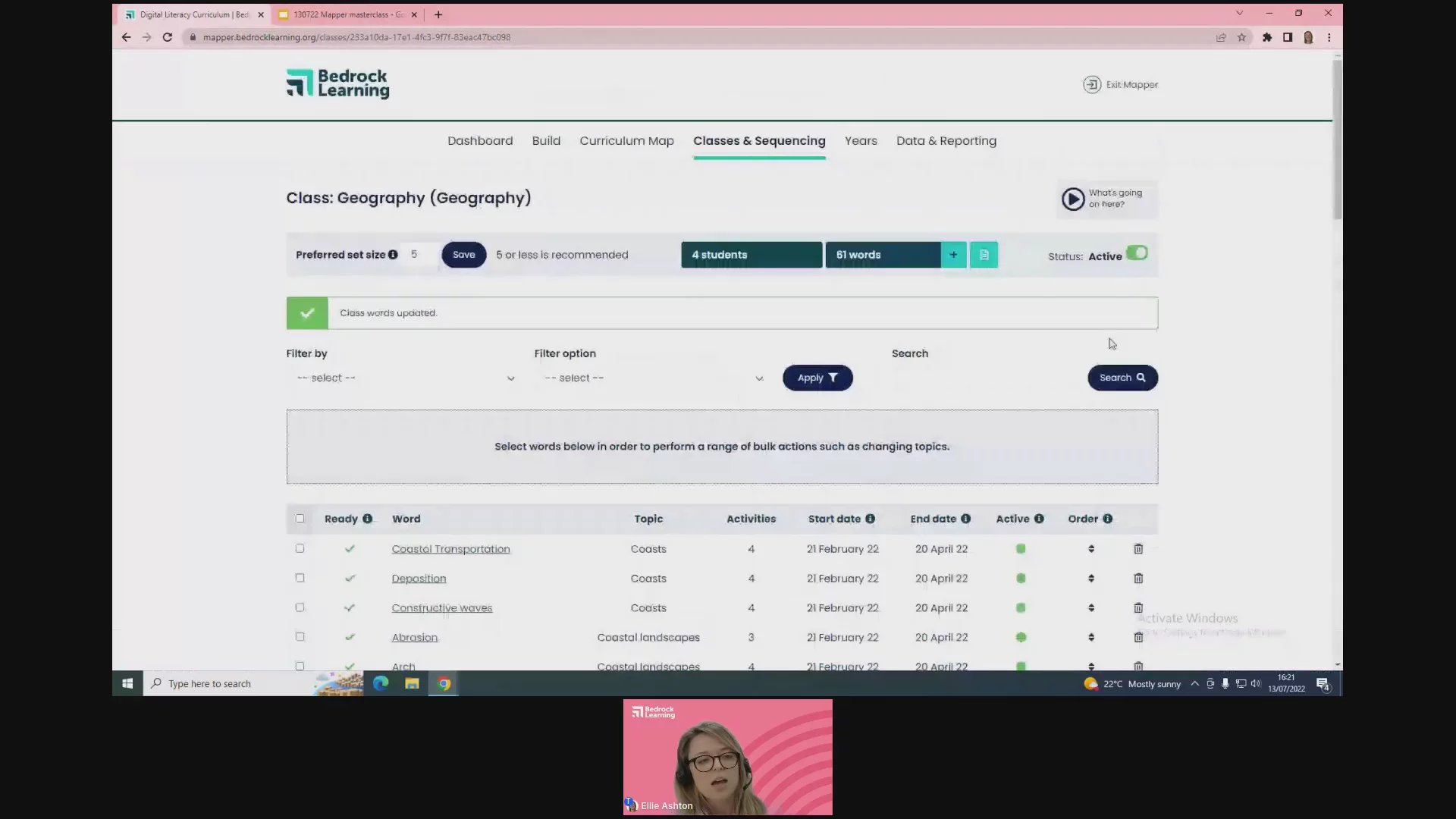The height and width of the screenshot is (819, 1456).
Task: Open the Build tab
Action: coord(546,141)
